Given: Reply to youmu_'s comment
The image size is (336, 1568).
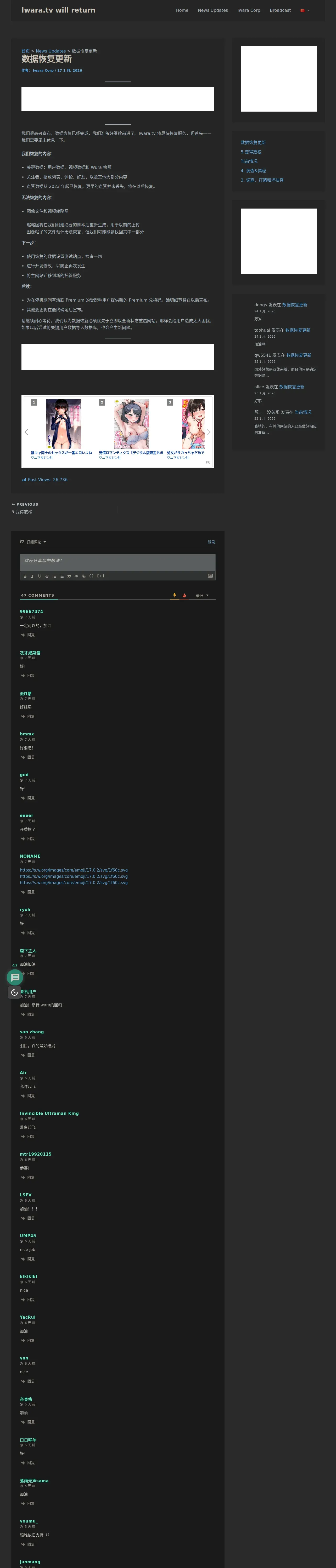Looking at the screenshot, I should [x=27, y=1545].
